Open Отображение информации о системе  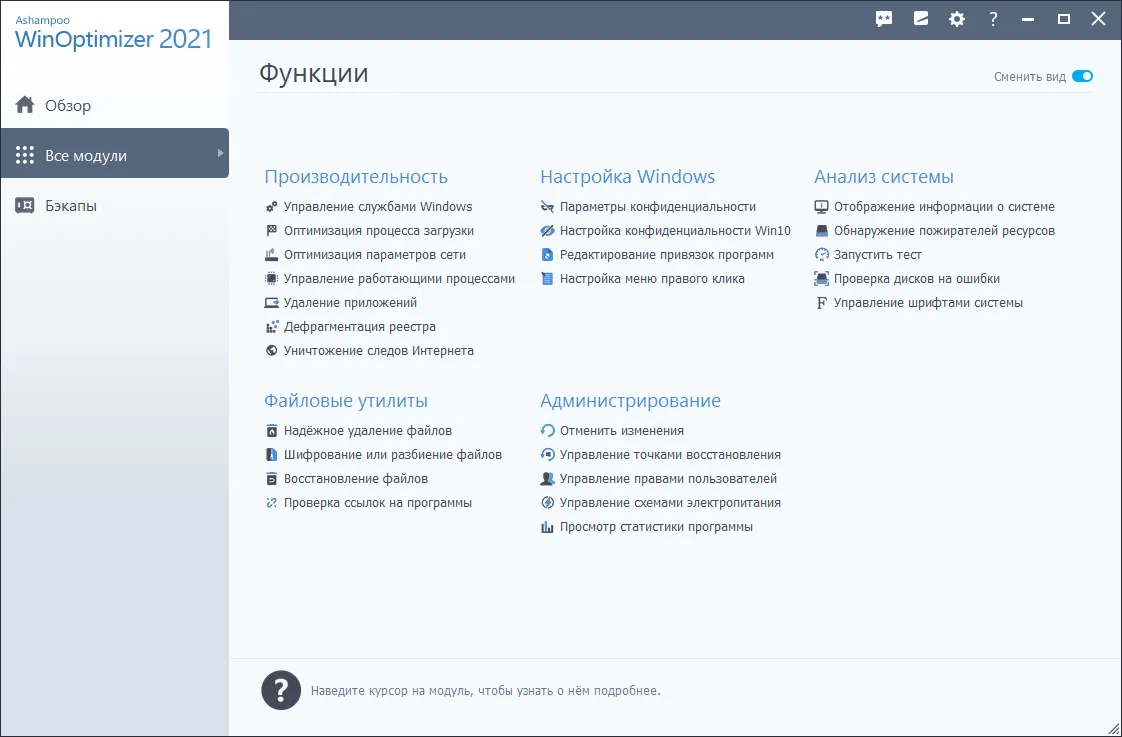click(x=944, y=207)
